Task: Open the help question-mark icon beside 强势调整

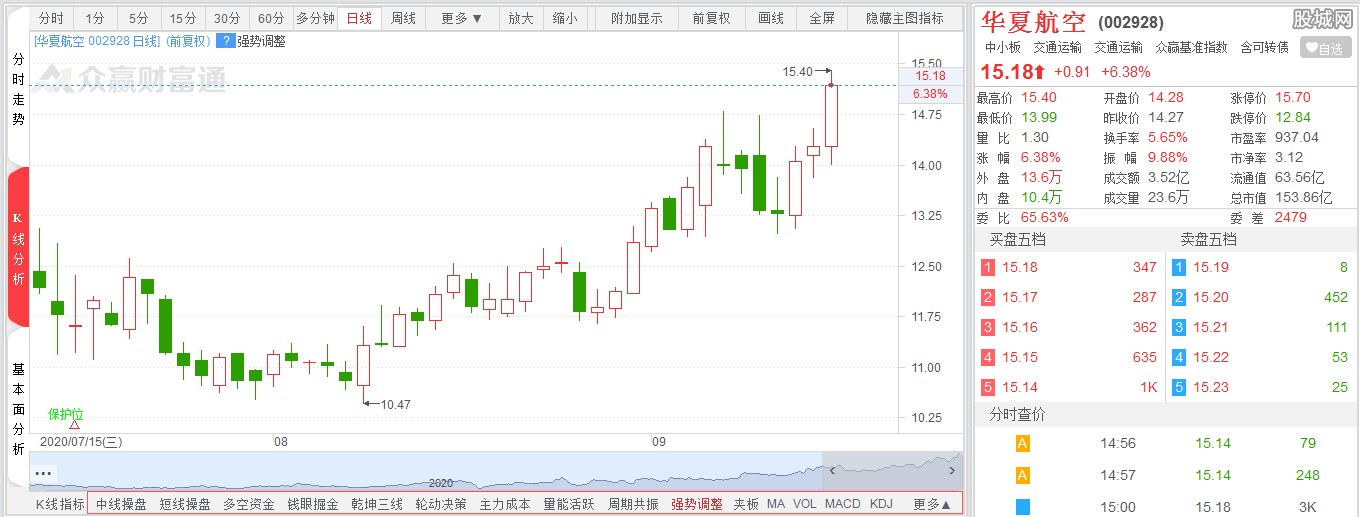Action: [225, 41]
